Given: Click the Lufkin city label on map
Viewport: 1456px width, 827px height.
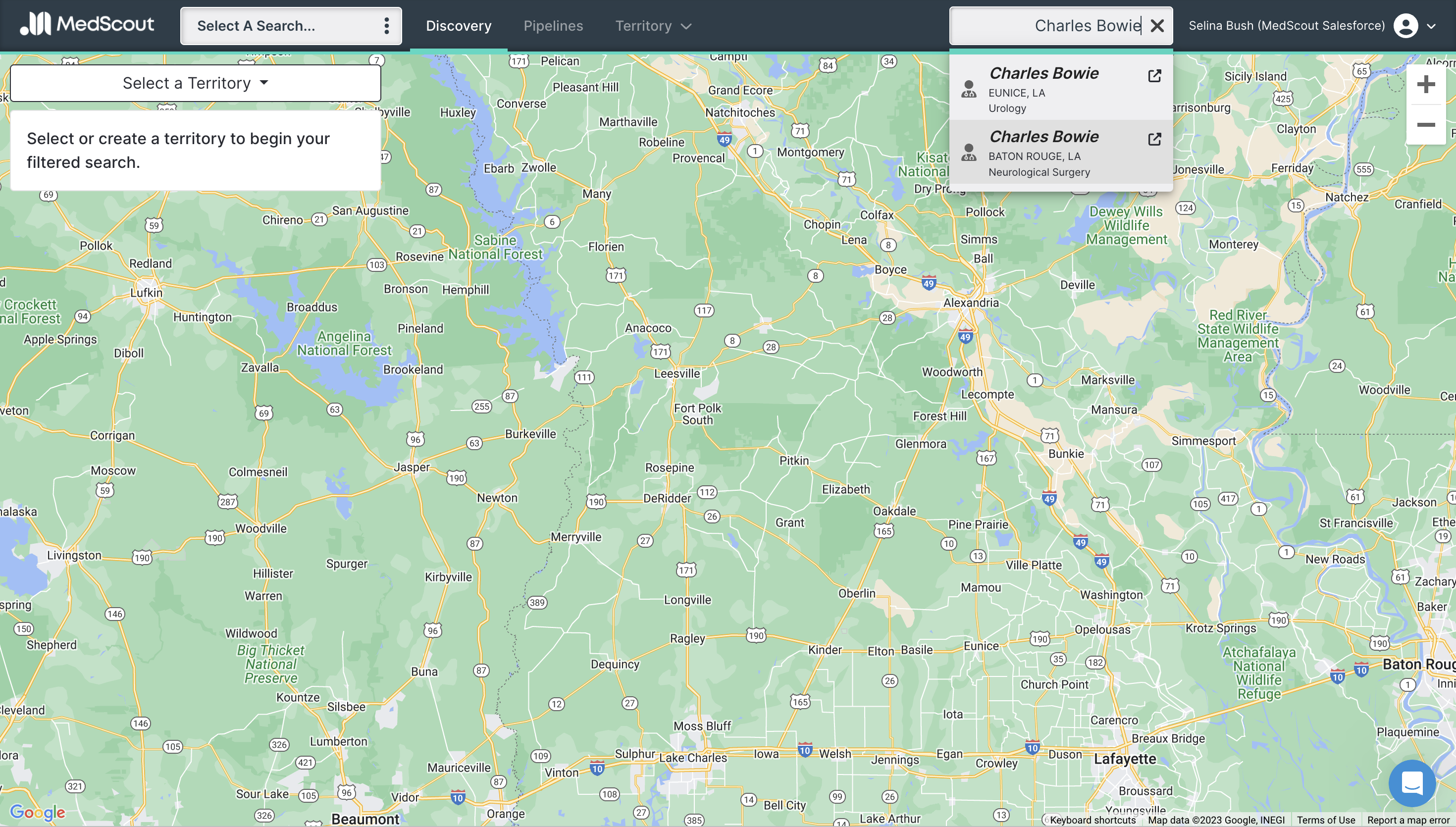Looking at the screenshot, I should point(147,293).
